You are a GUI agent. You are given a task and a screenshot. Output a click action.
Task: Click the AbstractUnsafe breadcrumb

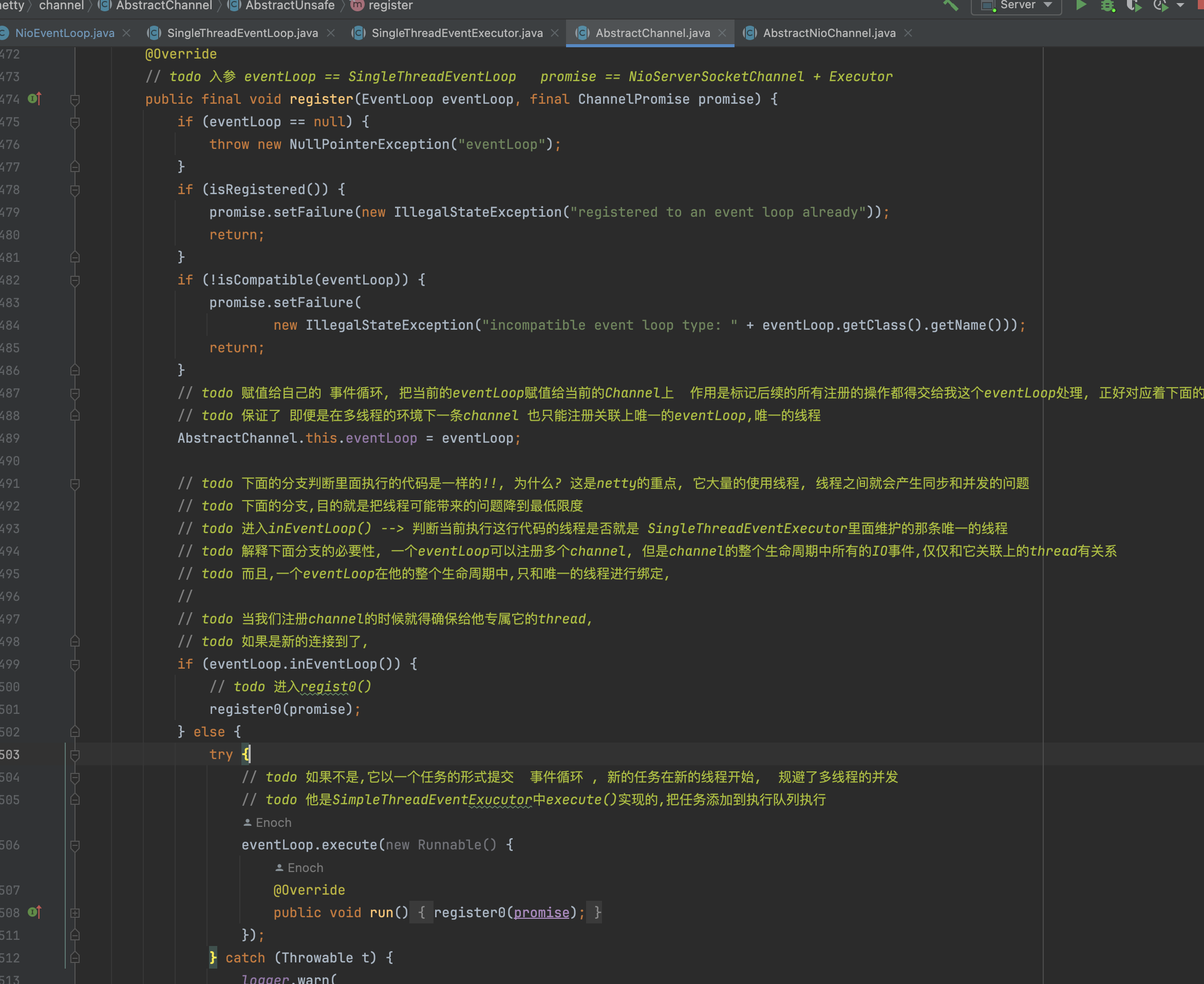(281, 5)
